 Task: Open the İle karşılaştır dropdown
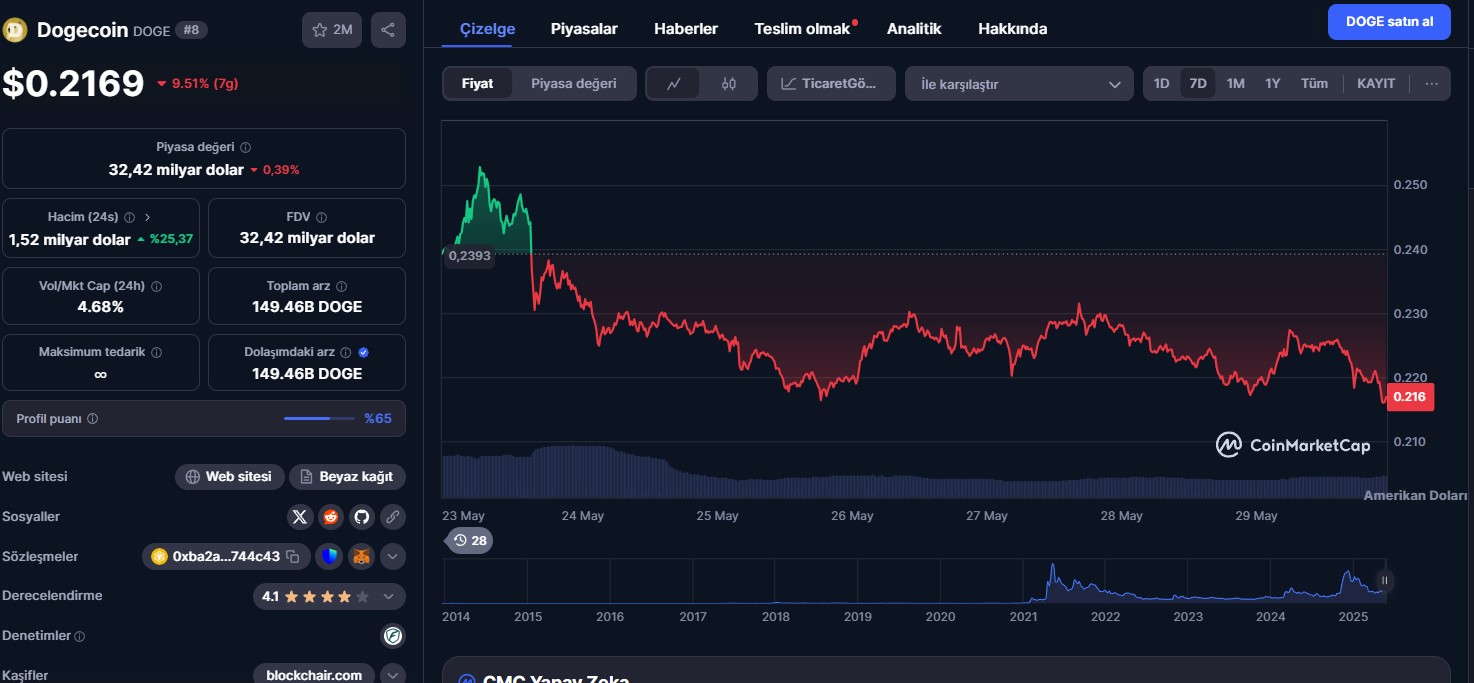1019,84
